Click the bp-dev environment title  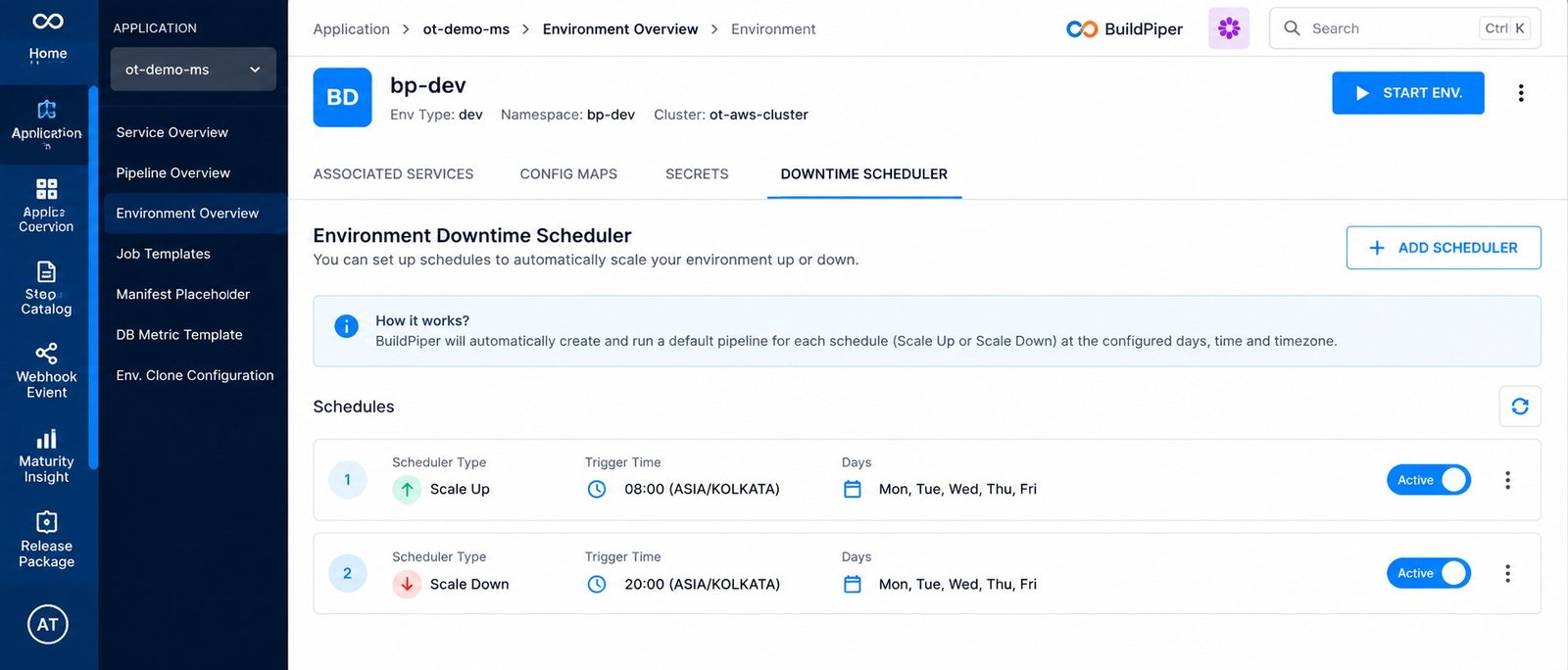click(x=428, y=85)
